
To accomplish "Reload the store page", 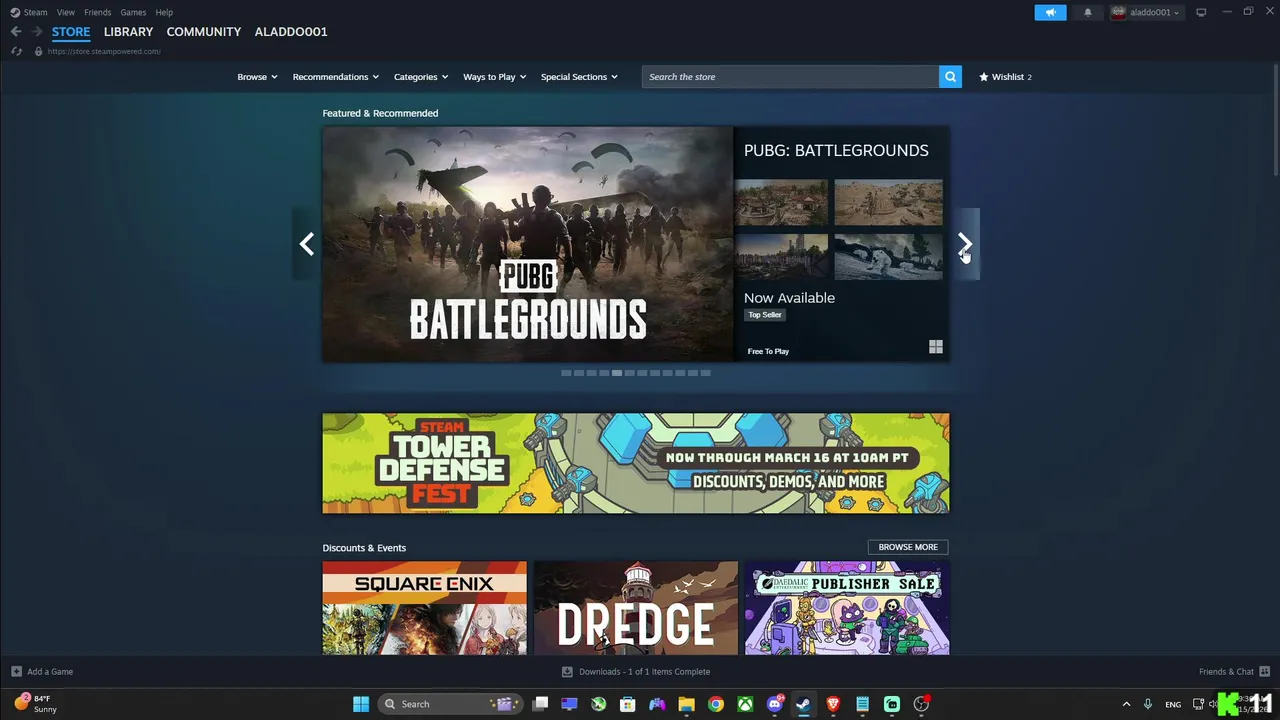I will (x=17, y=51).
